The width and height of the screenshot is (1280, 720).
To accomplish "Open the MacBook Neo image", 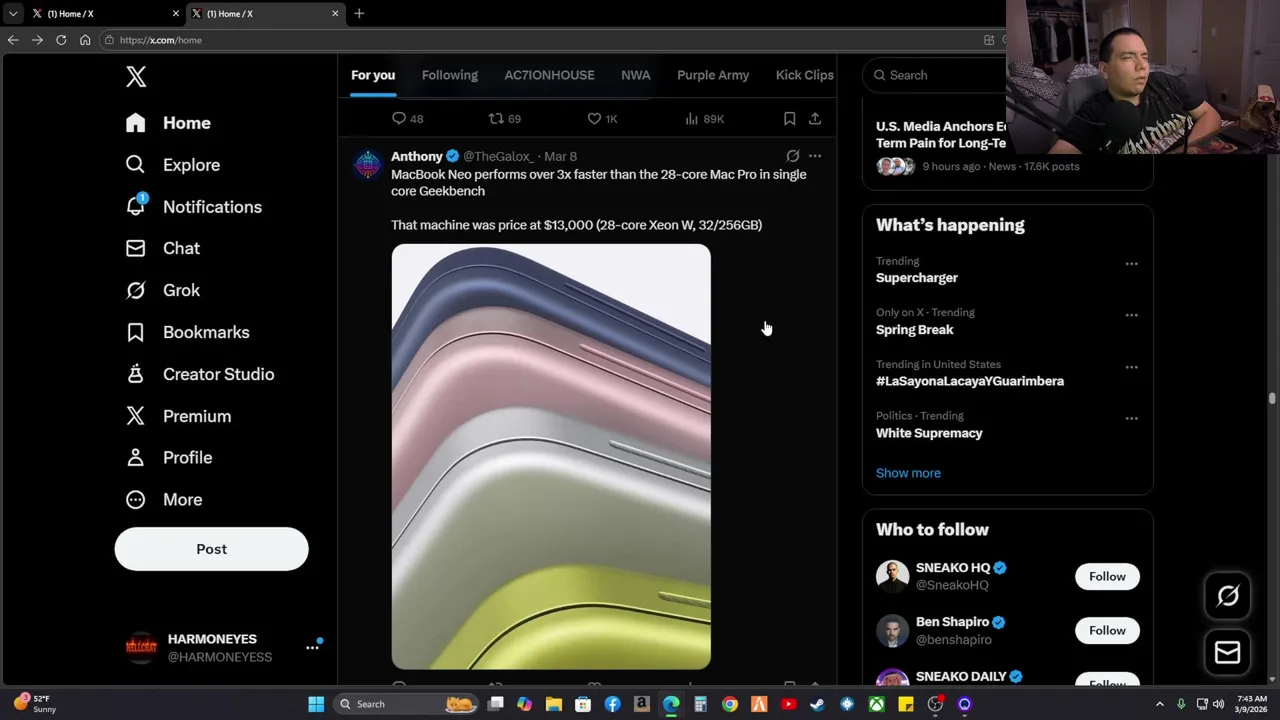I will point(551,457).
